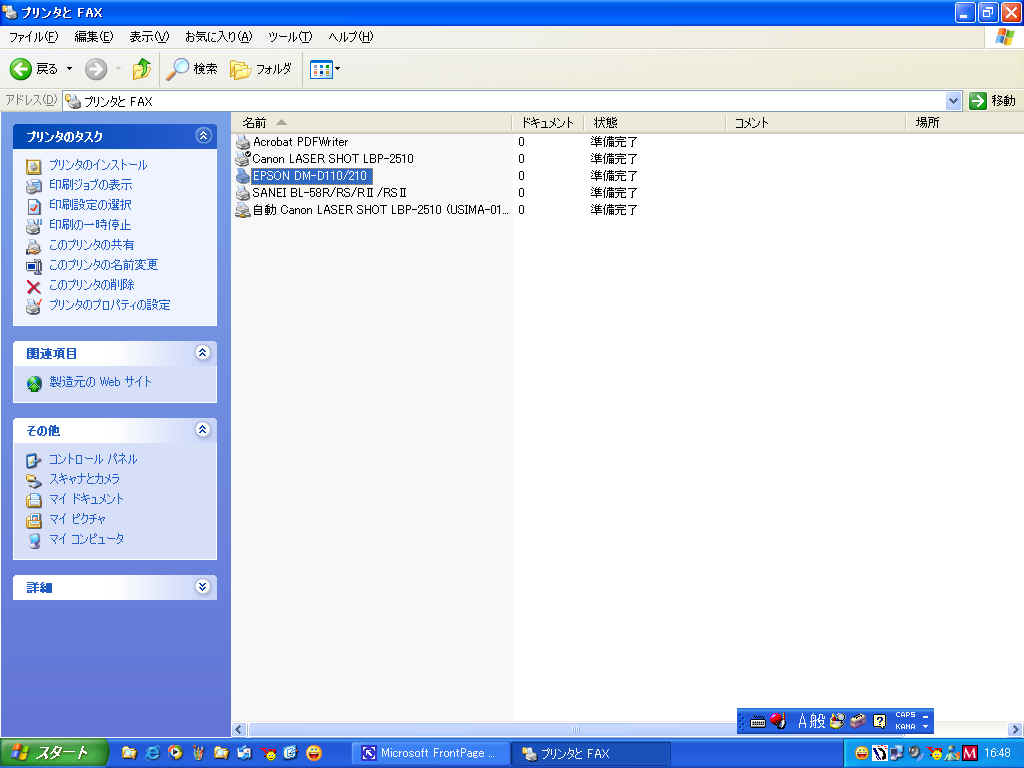Image resolution: width=1024 pixels, height=768 pixels.
Task: Click the yellow smiley quick launch icon
Action: tap(314, 753)
